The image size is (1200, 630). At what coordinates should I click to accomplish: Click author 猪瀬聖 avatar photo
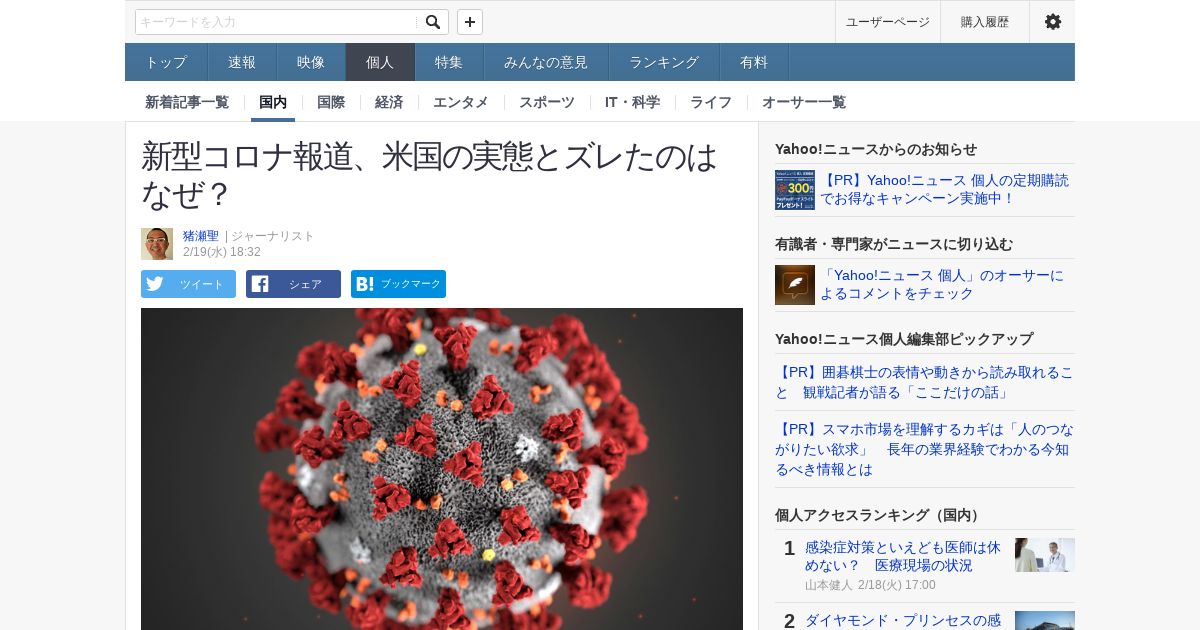(157, 244)
